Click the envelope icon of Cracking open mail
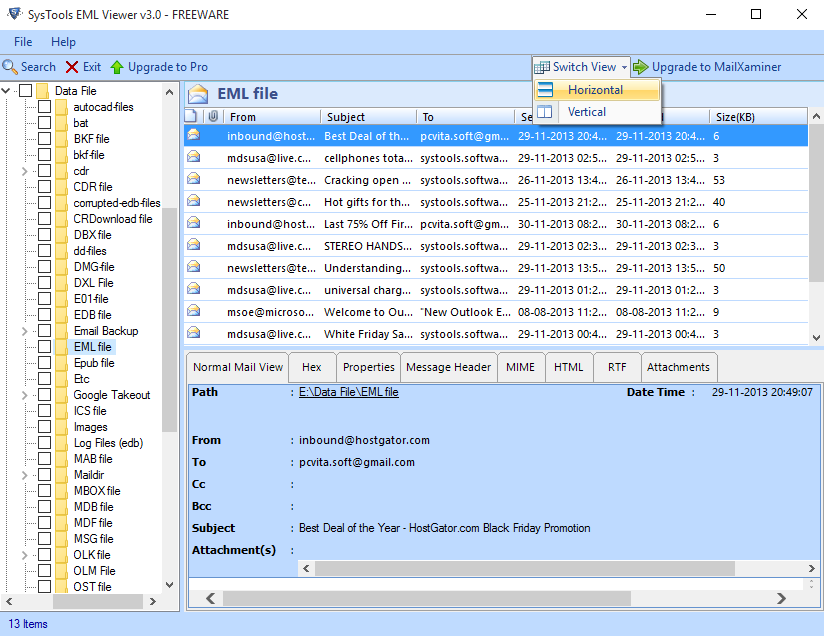 pyautogui.click(x=194, y=178)
